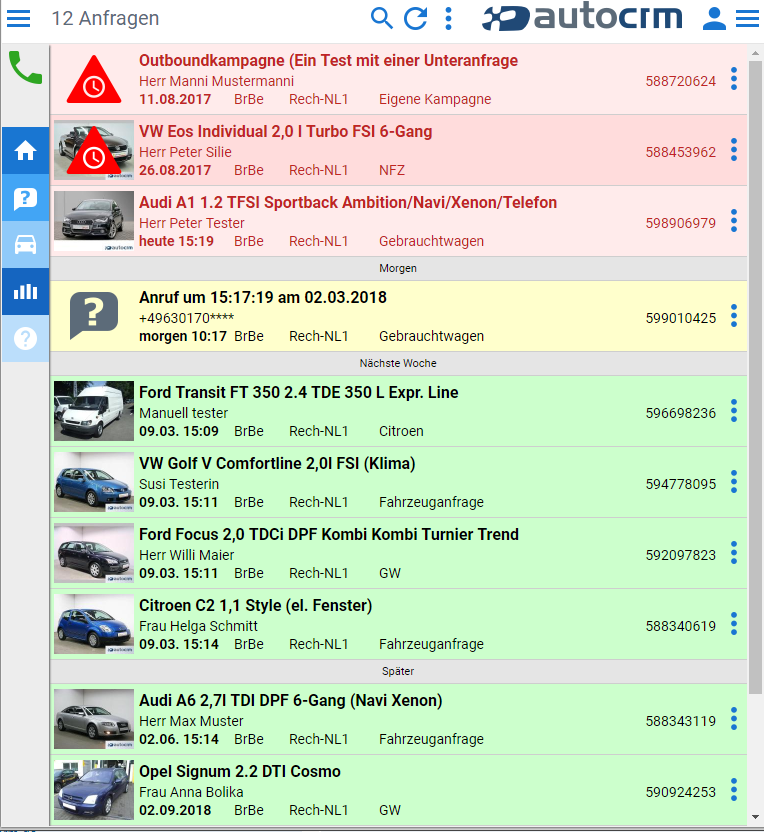The width and height of the screenshot is (764, 832).
Task: Click the scrollbar down arrow
Action: tap(755, 818)
